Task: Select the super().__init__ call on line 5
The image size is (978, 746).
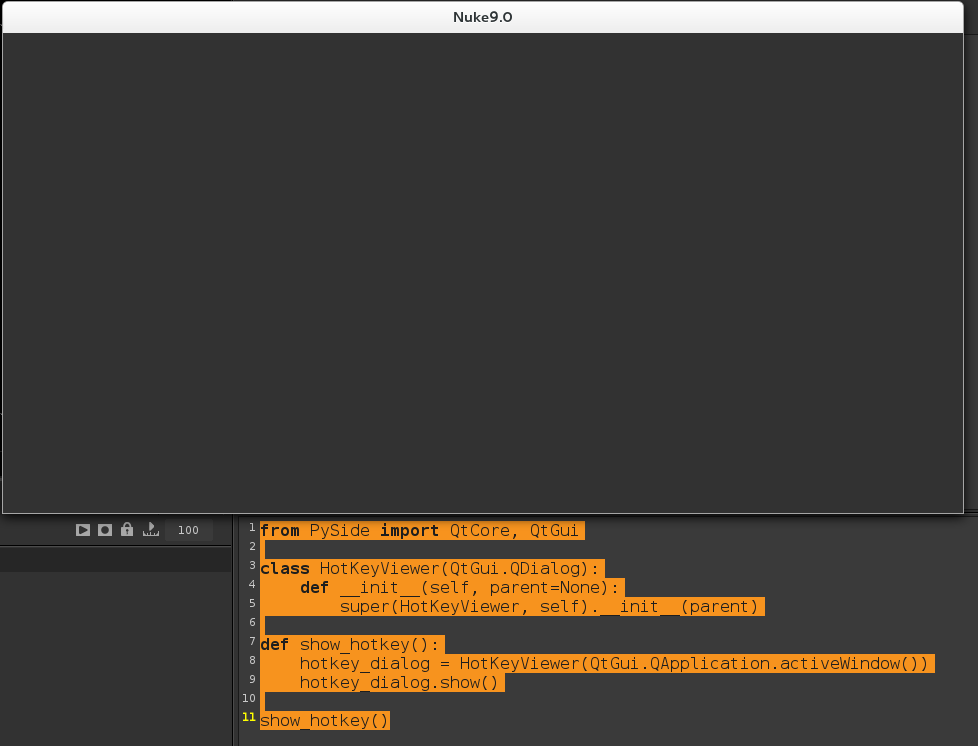Action: [510, 606]
